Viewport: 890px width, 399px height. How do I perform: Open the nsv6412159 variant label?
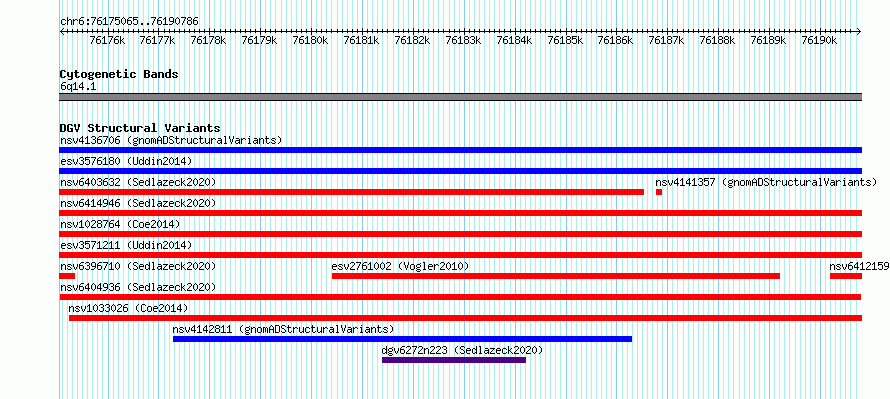click(859, 266)
